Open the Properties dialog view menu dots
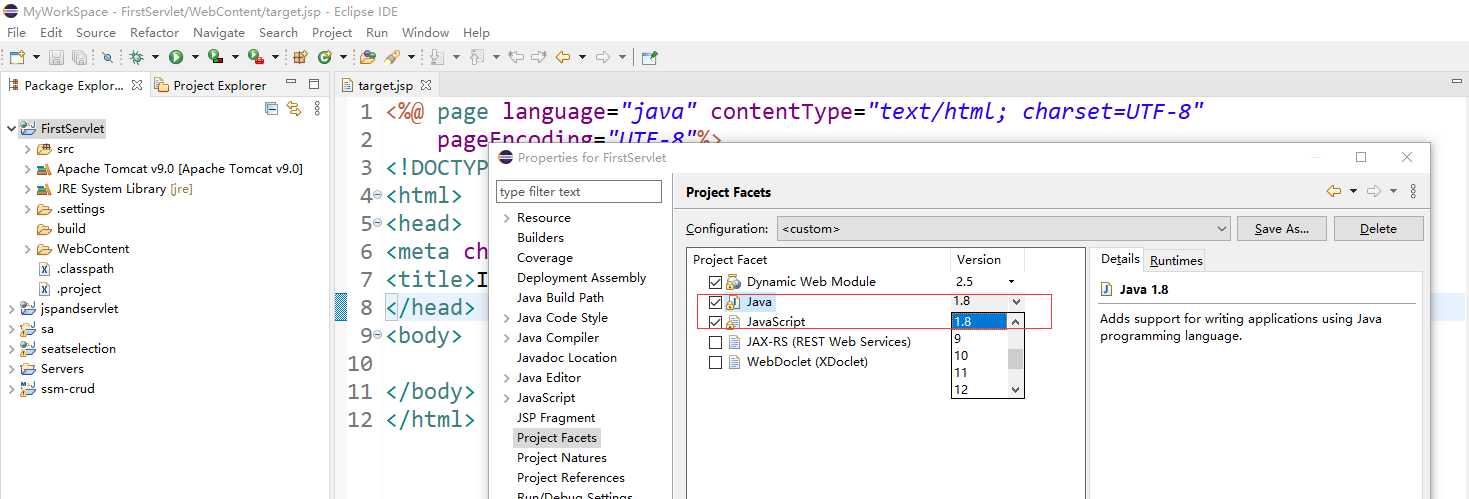This screenshot has height=499, width=1469. [x=1412, y=191]
